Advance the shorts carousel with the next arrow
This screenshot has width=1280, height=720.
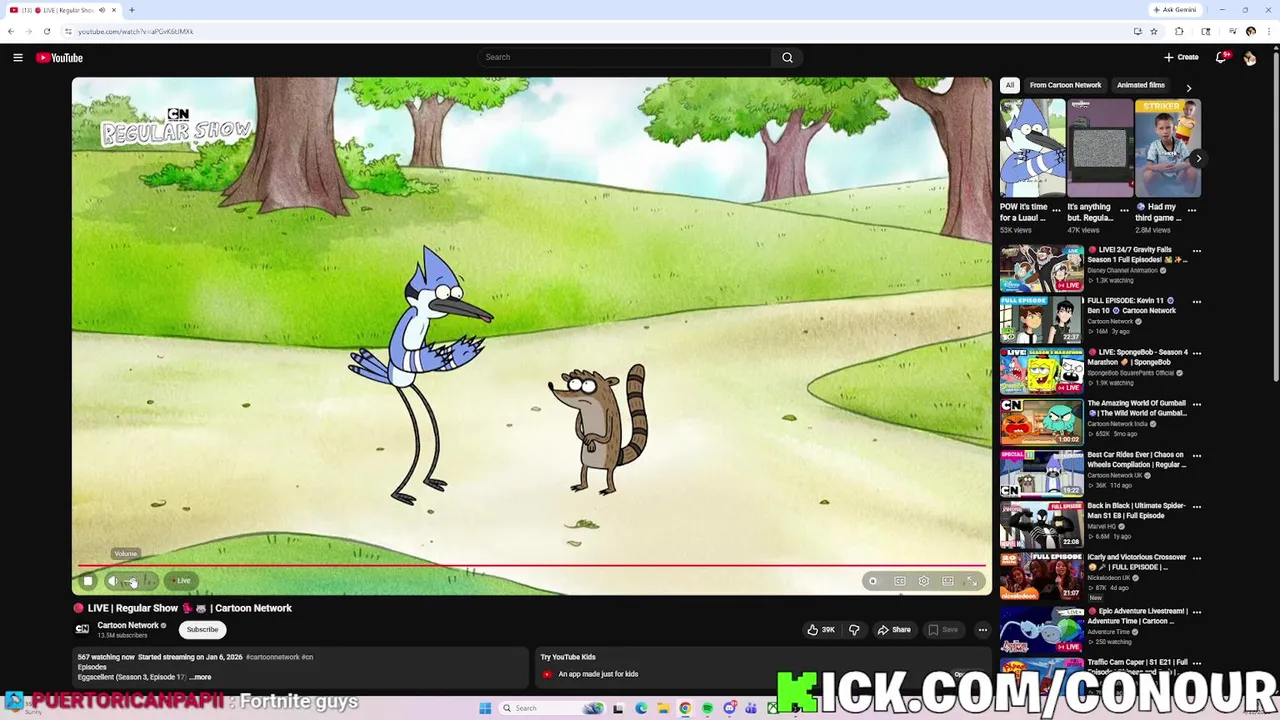tap(1198, 158)
